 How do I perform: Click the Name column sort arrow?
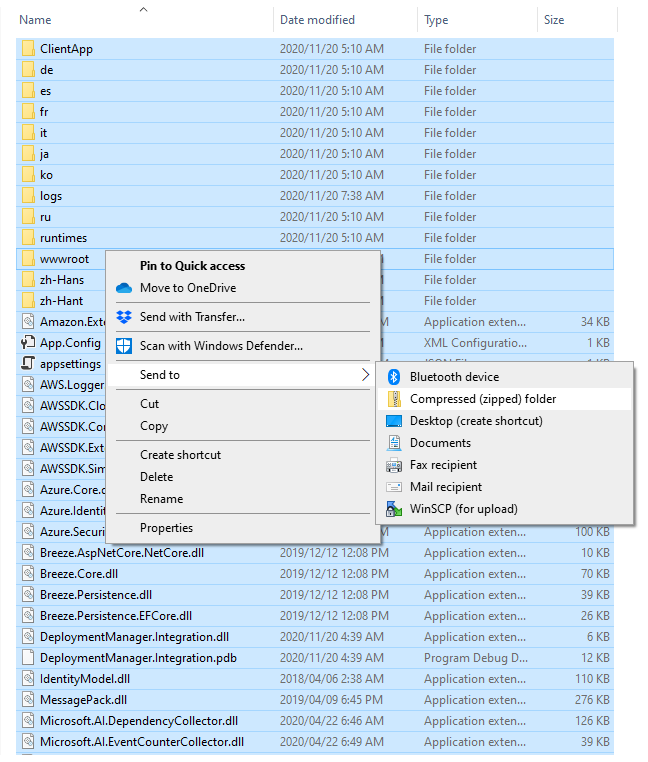pyautogui.click(x=143, y=9)
